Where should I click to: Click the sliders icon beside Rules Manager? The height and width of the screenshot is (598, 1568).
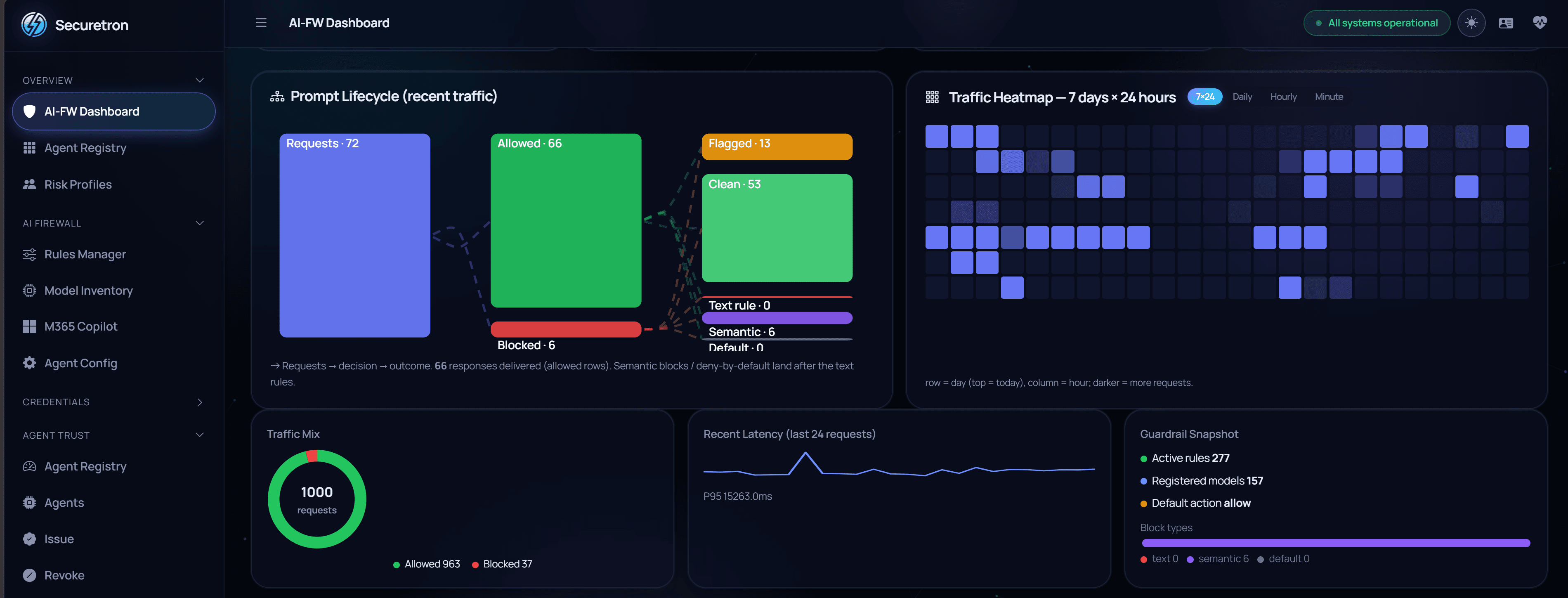click(29, 255)
